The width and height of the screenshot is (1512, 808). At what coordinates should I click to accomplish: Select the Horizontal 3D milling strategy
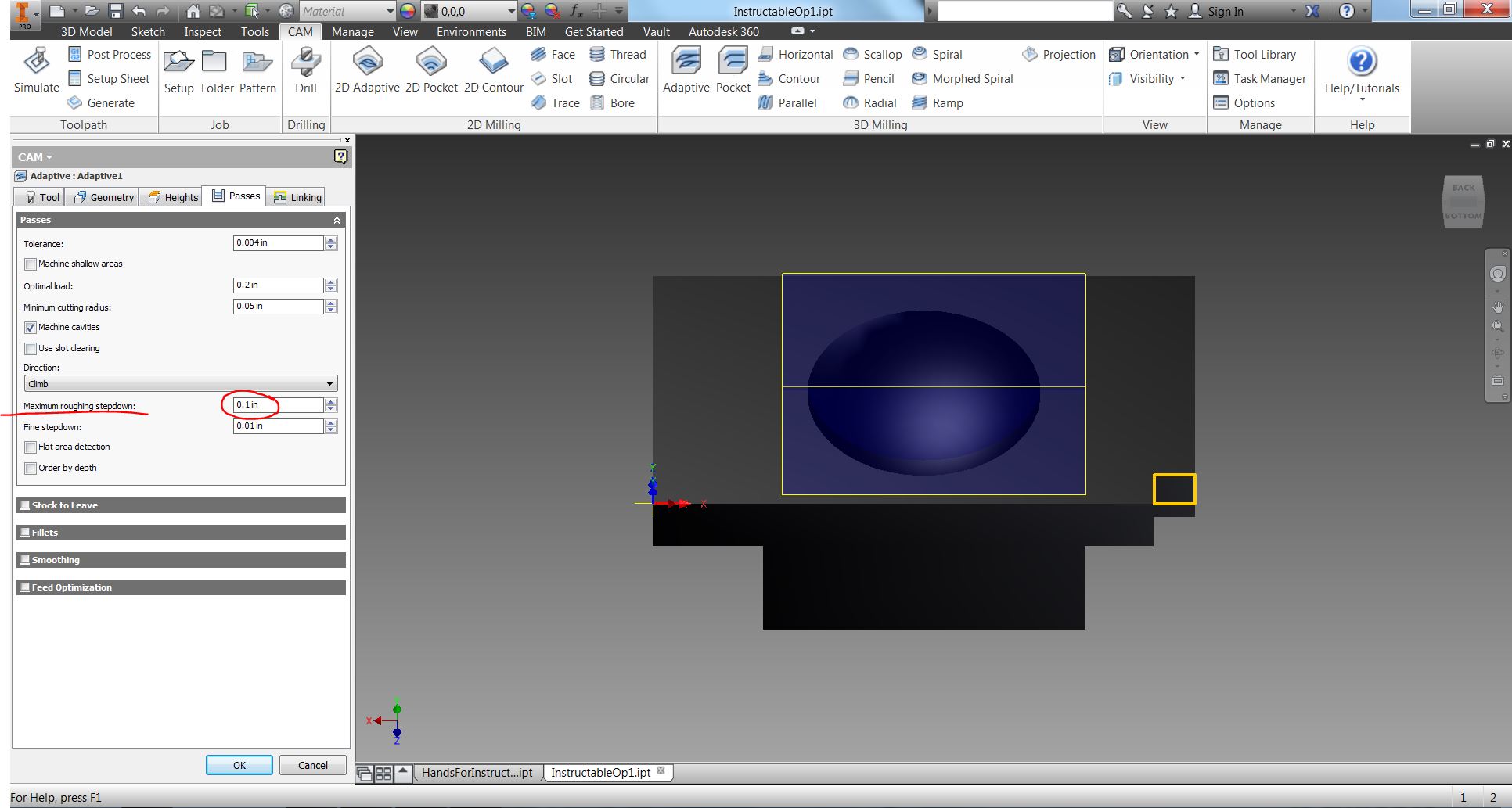tap(795, 54)
